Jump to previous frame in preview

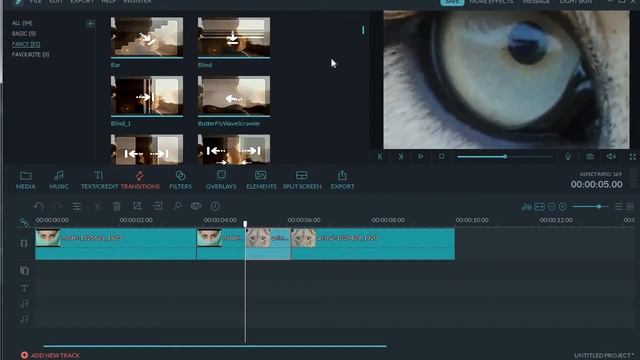tap(380, 156)
